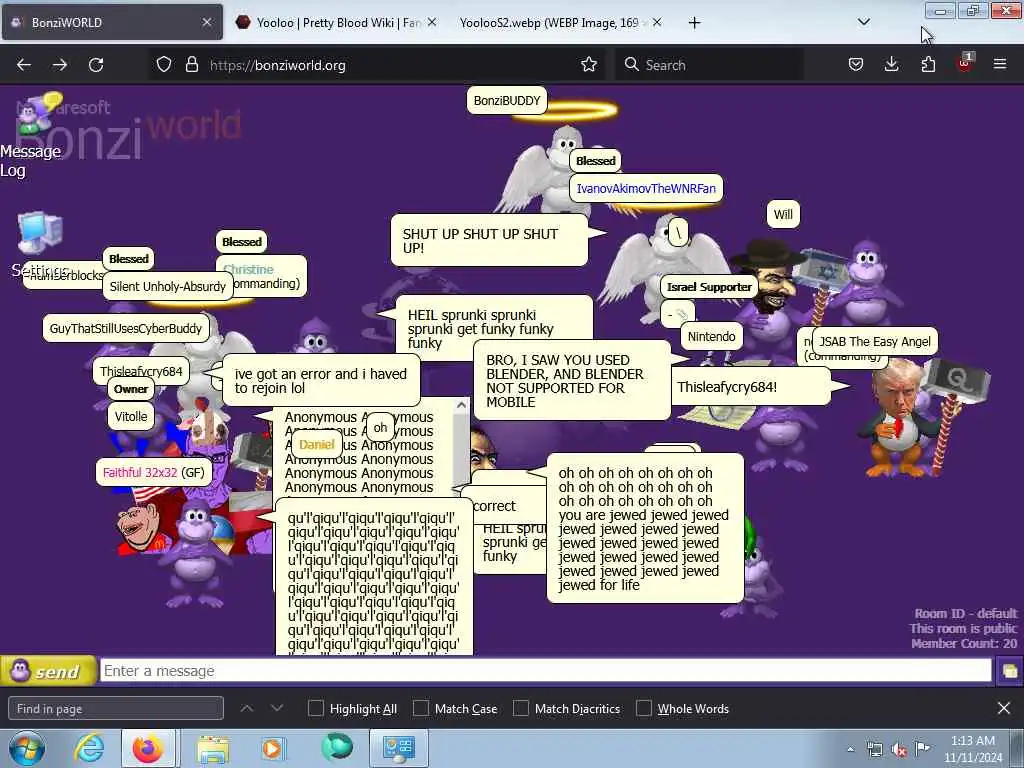
Task: Bookmark this page with the star icon
Action: [589, 65]
